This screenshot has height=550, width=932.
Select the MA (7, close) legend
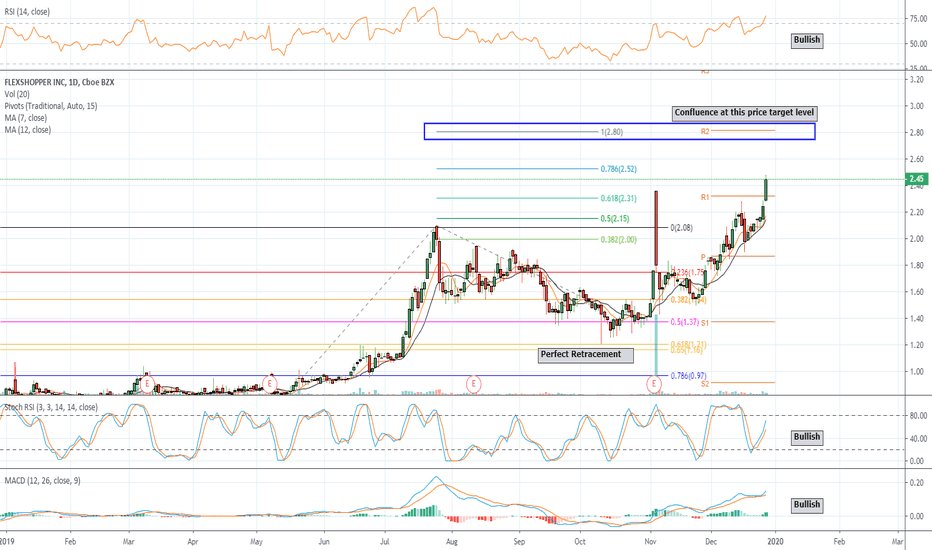(26, 118)
